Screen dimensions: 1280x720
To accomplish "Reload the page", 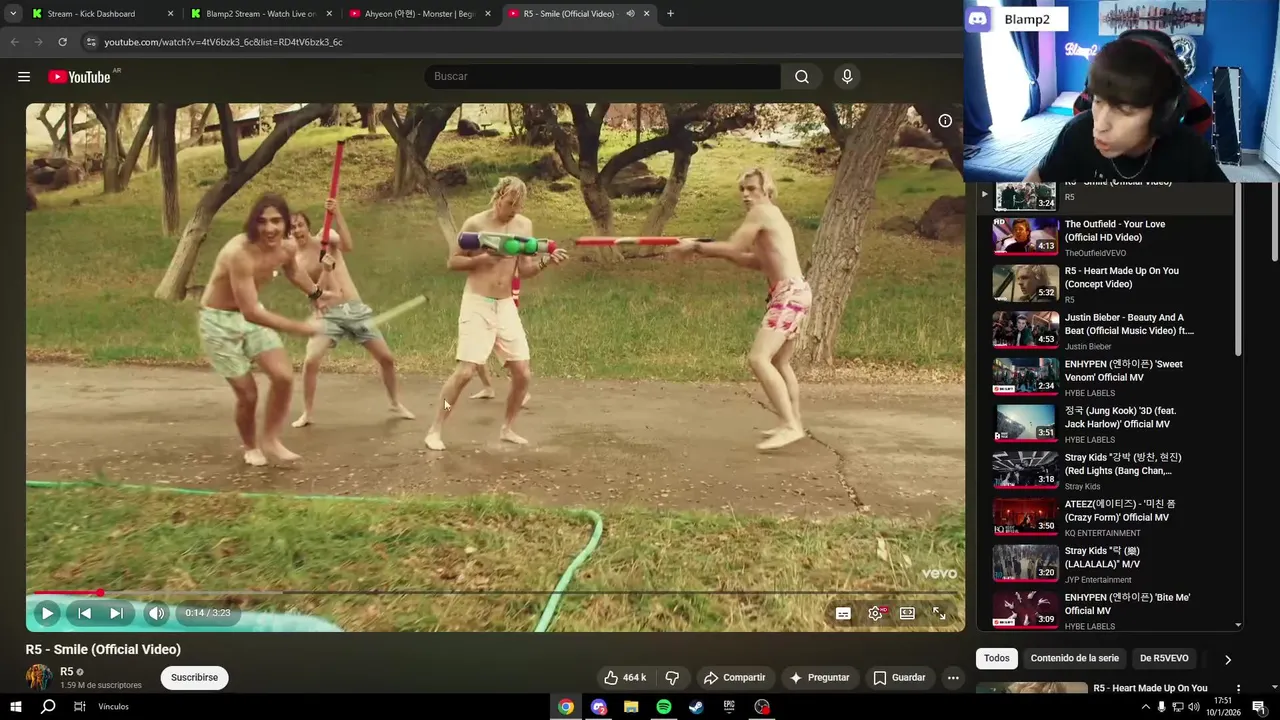I will click(62, 42).
